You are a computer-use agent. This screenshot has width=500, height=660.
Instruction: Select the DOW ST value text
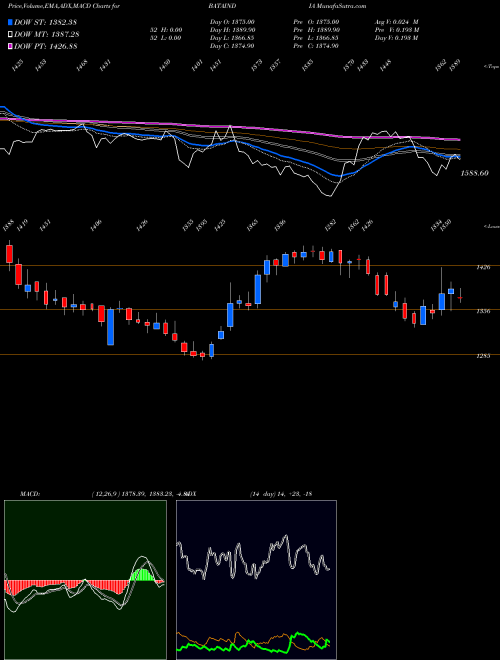(64, 22)
